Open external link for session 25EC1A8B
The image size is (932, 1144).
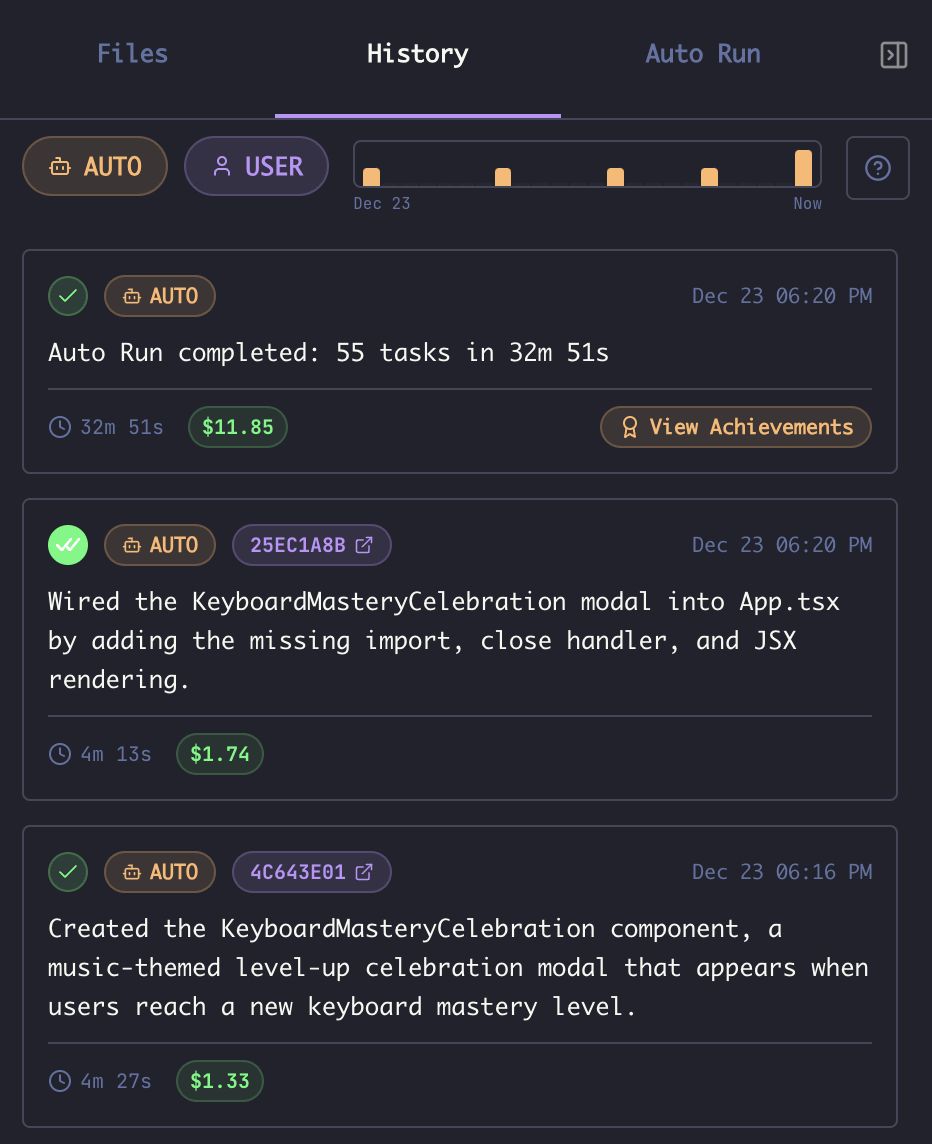click(365, 544)
